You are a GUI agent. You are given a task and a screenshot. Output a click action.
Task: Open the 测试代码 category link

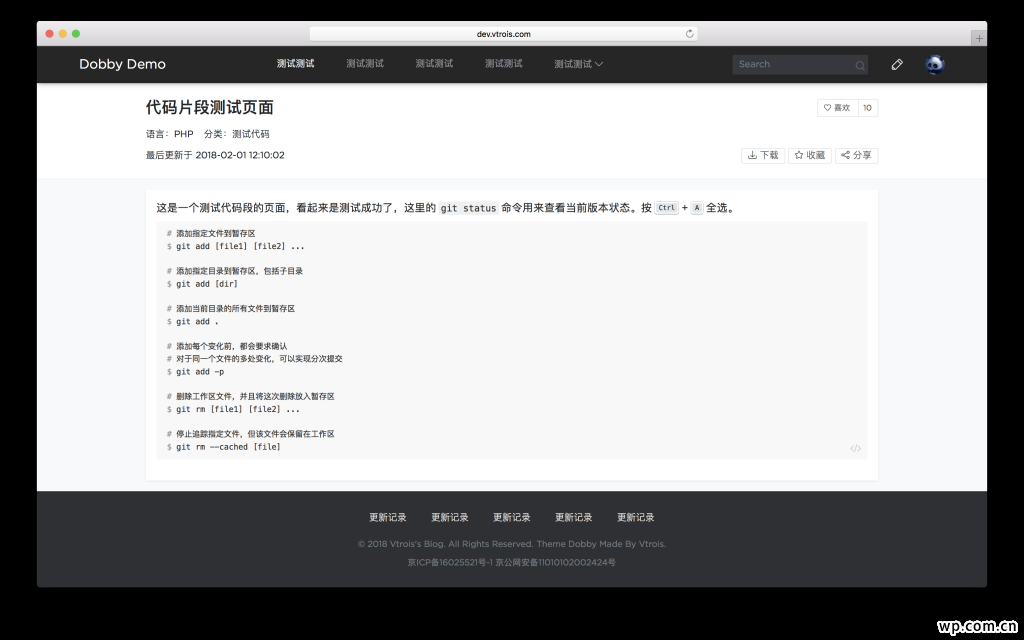250,134
